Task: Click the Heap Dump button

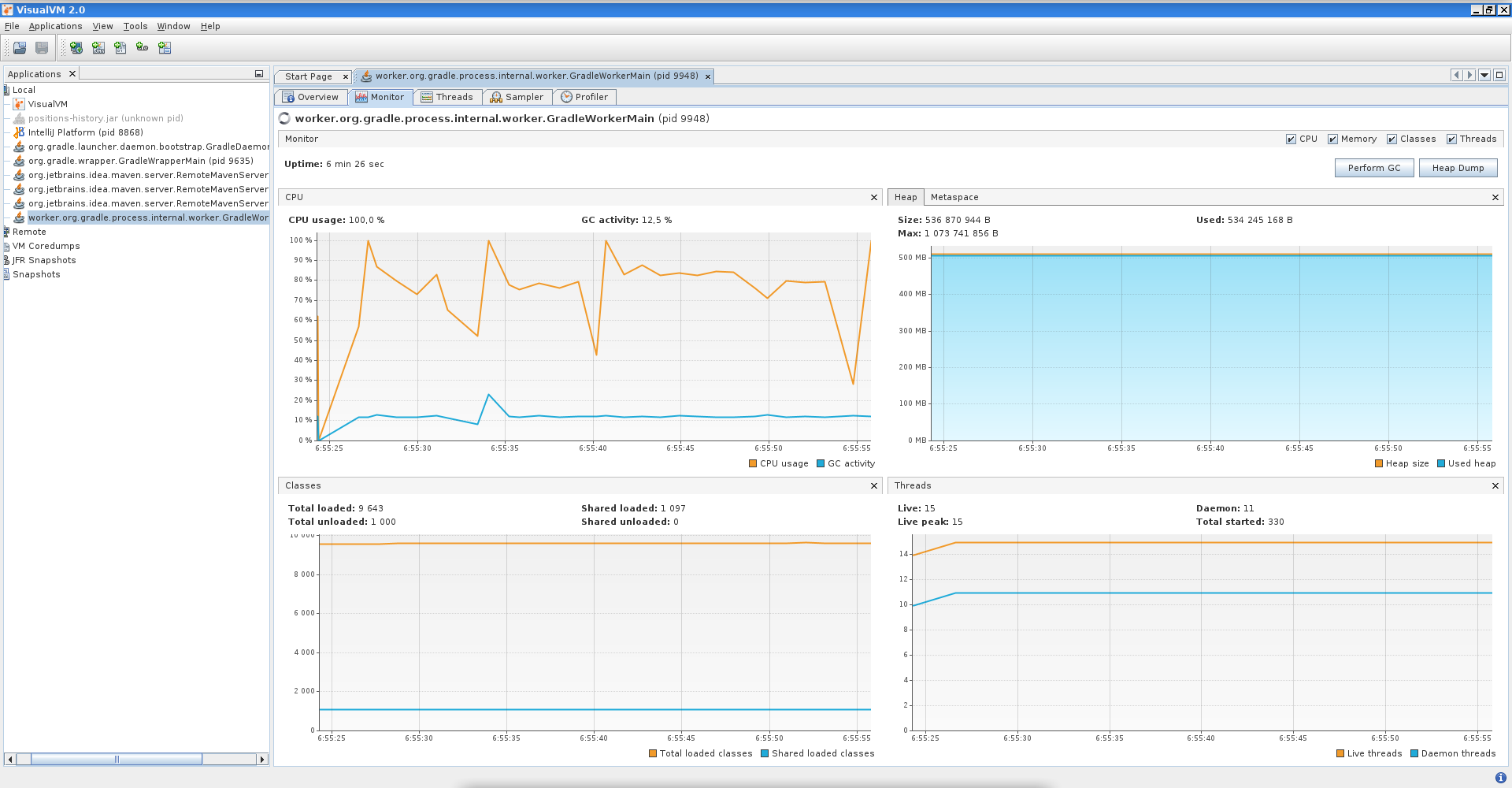Action: (1458, 168)
